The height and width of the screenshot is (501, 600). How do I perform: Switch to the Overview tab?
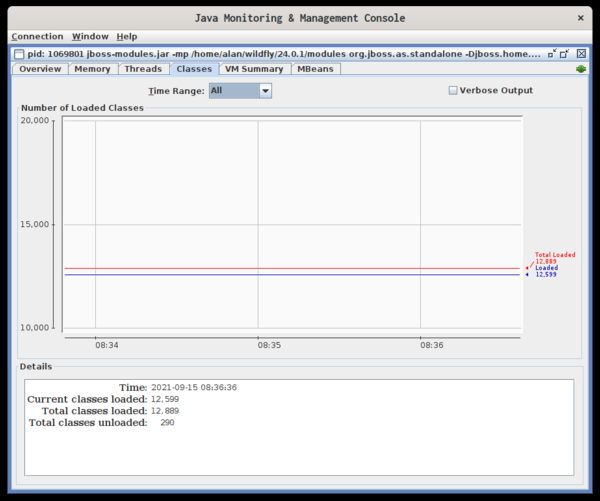(40, 69)
